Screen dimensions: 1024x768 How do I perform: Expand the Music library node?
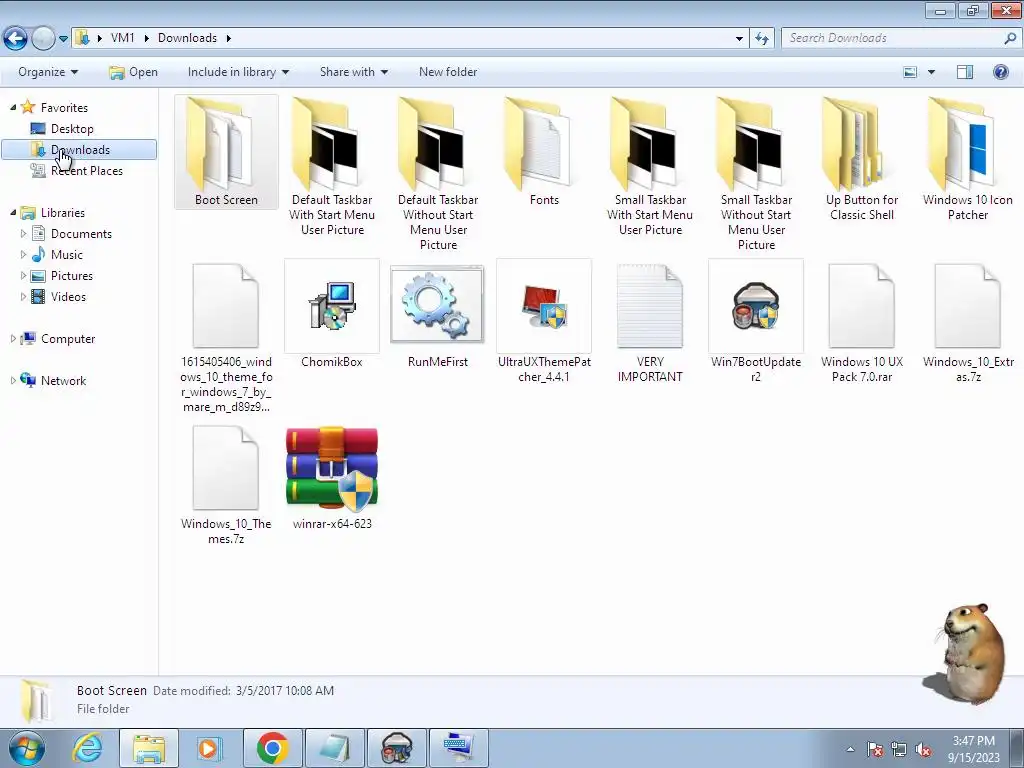(x=24, y=254)
